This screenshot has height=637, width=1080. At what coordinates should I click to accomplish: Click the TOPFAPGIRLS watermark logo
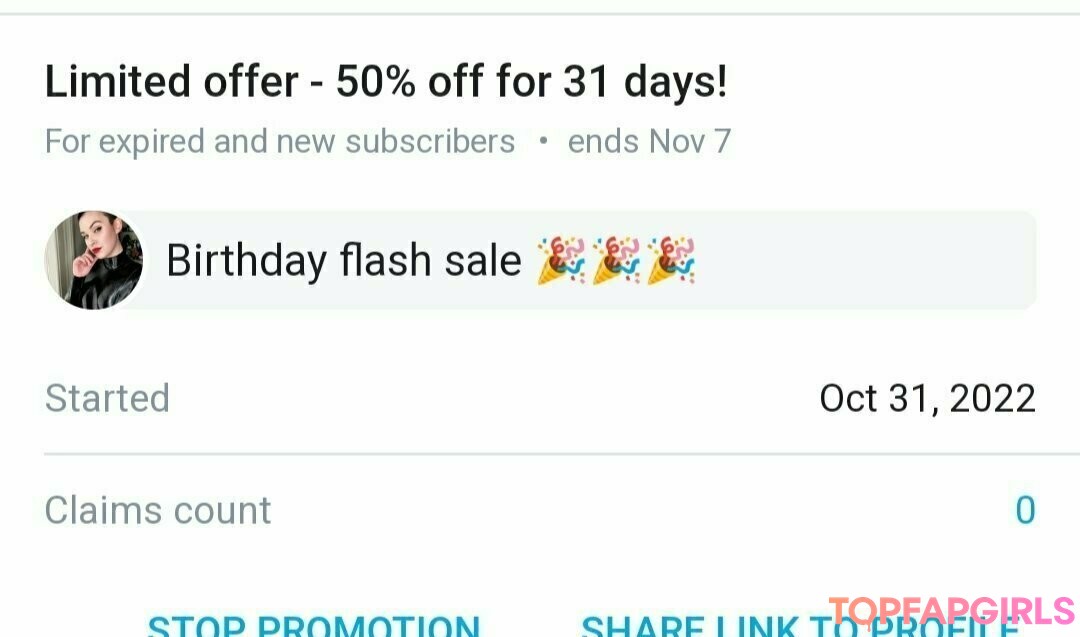click(x=952, y=612)
